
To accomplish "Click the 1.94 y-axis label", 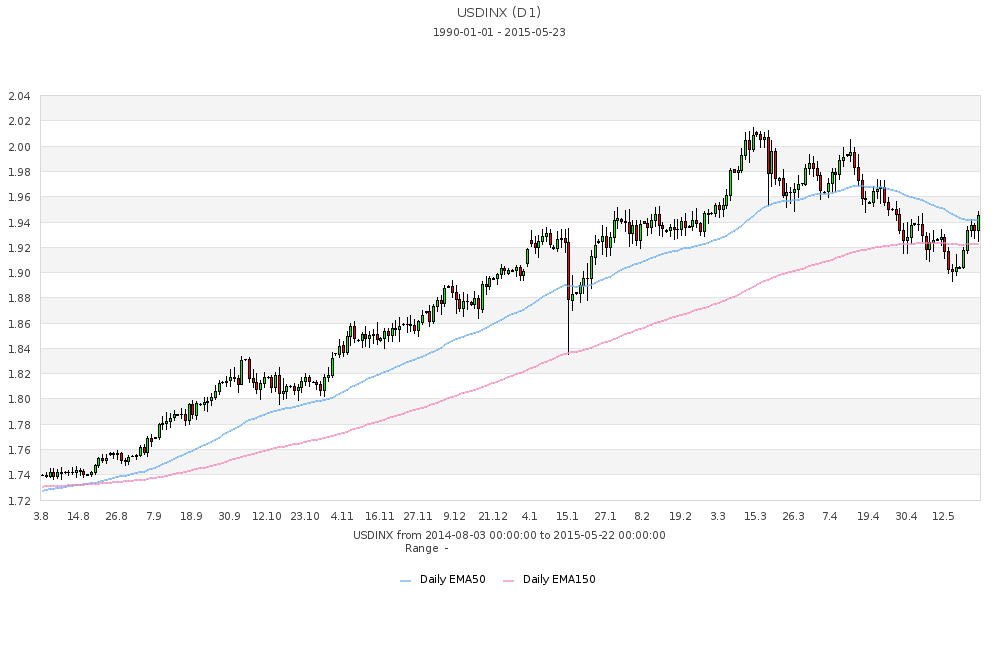I will pyautogui.click(x=19, y=223).
